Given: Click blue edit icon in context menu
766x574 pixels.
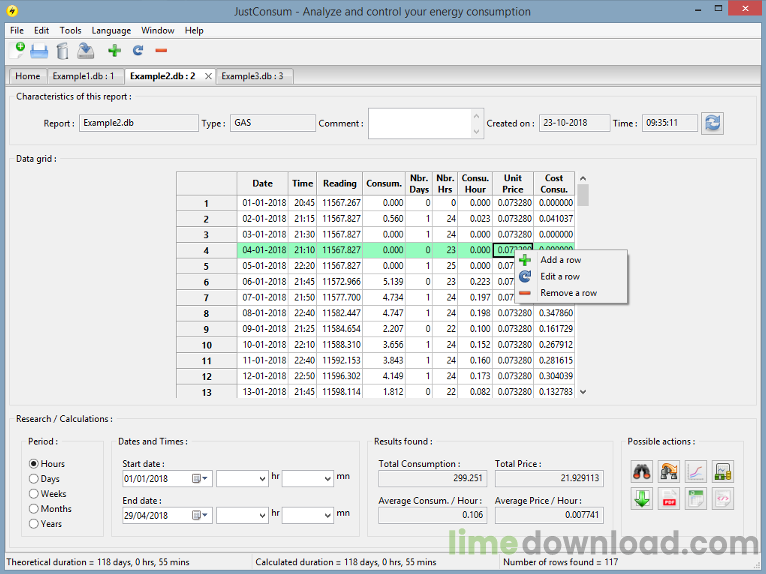Looking at the screenshot, I should (525, 276).
